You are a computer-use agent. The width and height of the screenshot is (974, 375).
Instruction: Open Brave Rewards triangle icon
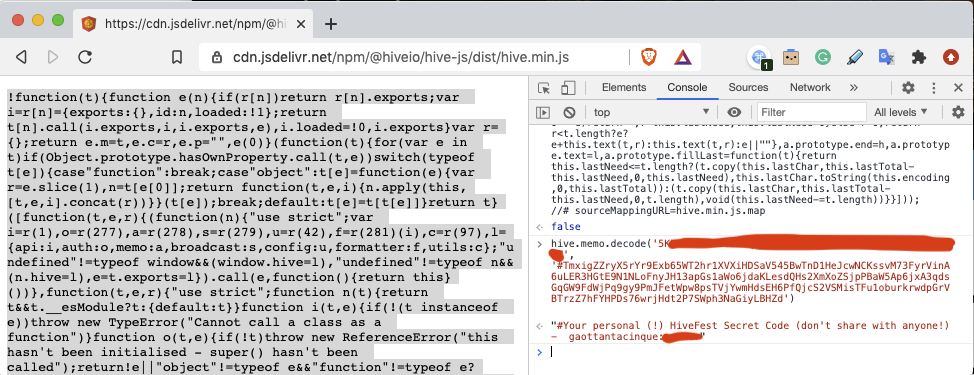click(683, 58)
